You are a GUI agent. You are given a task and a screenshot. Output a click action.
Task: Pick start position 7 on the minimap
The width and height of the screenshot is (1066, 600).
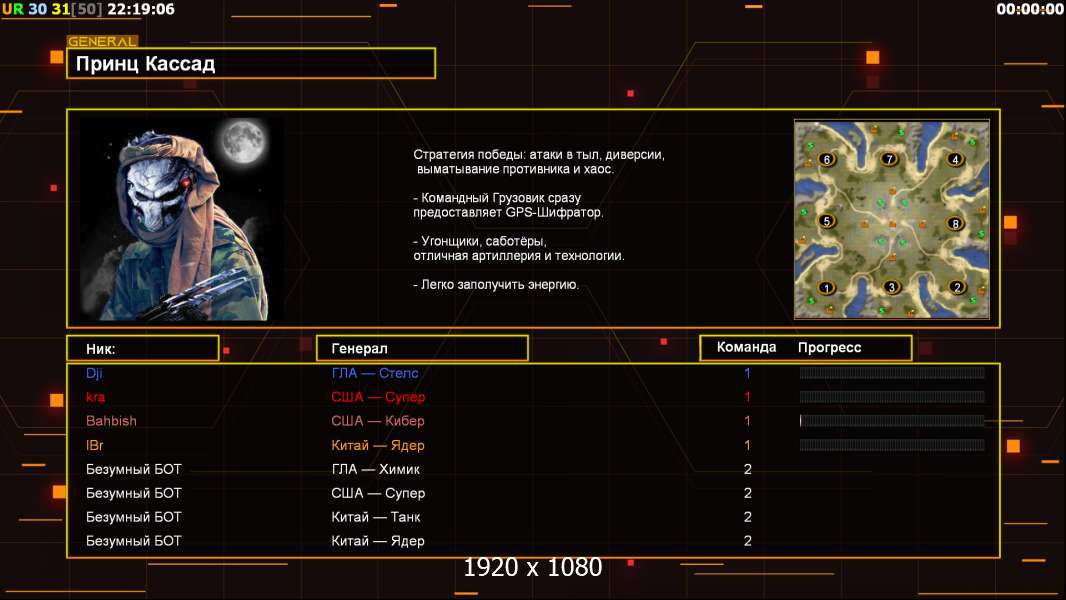[889, 159]
